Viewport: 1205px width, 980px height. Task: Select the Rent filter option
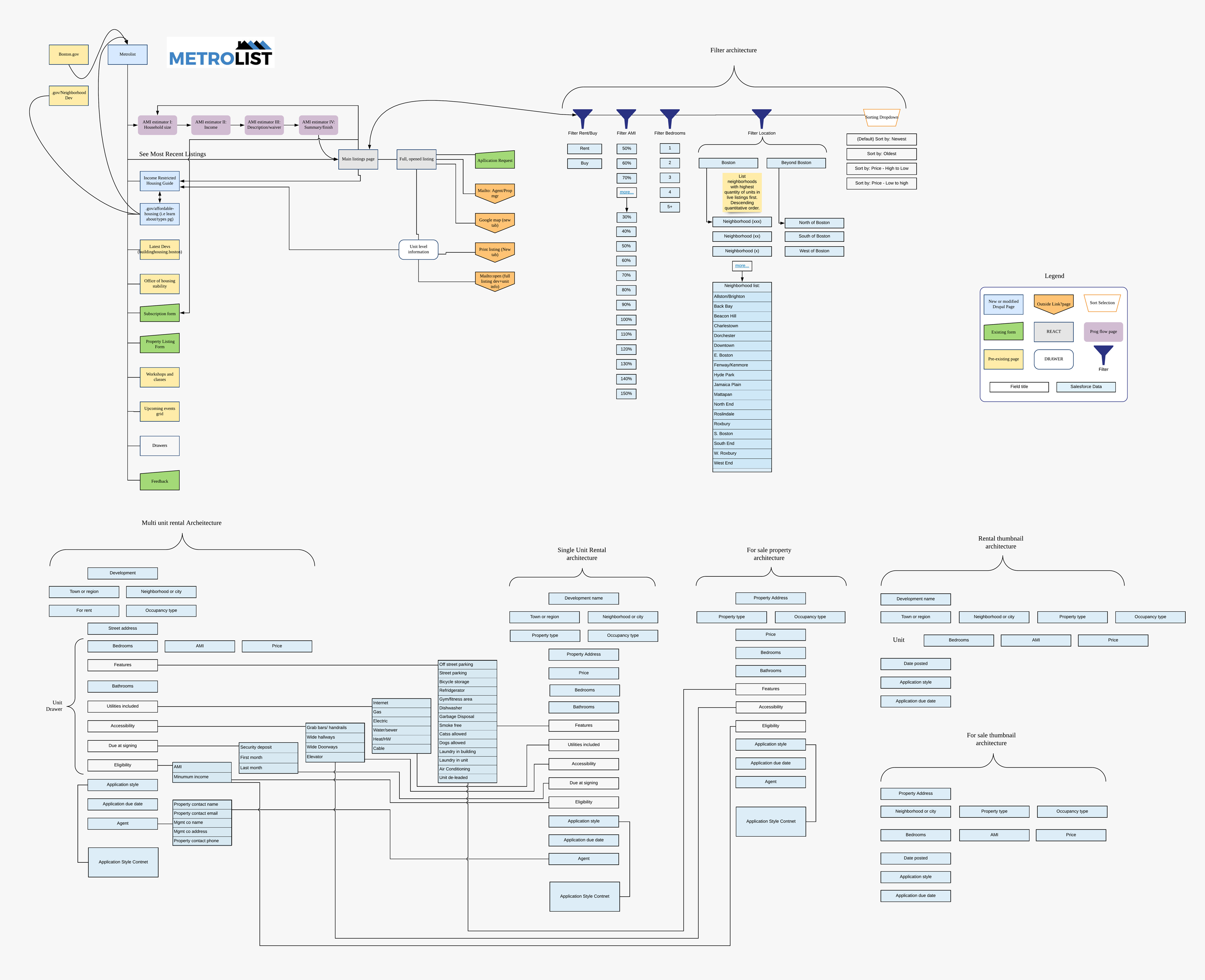(x=584, y=149)
